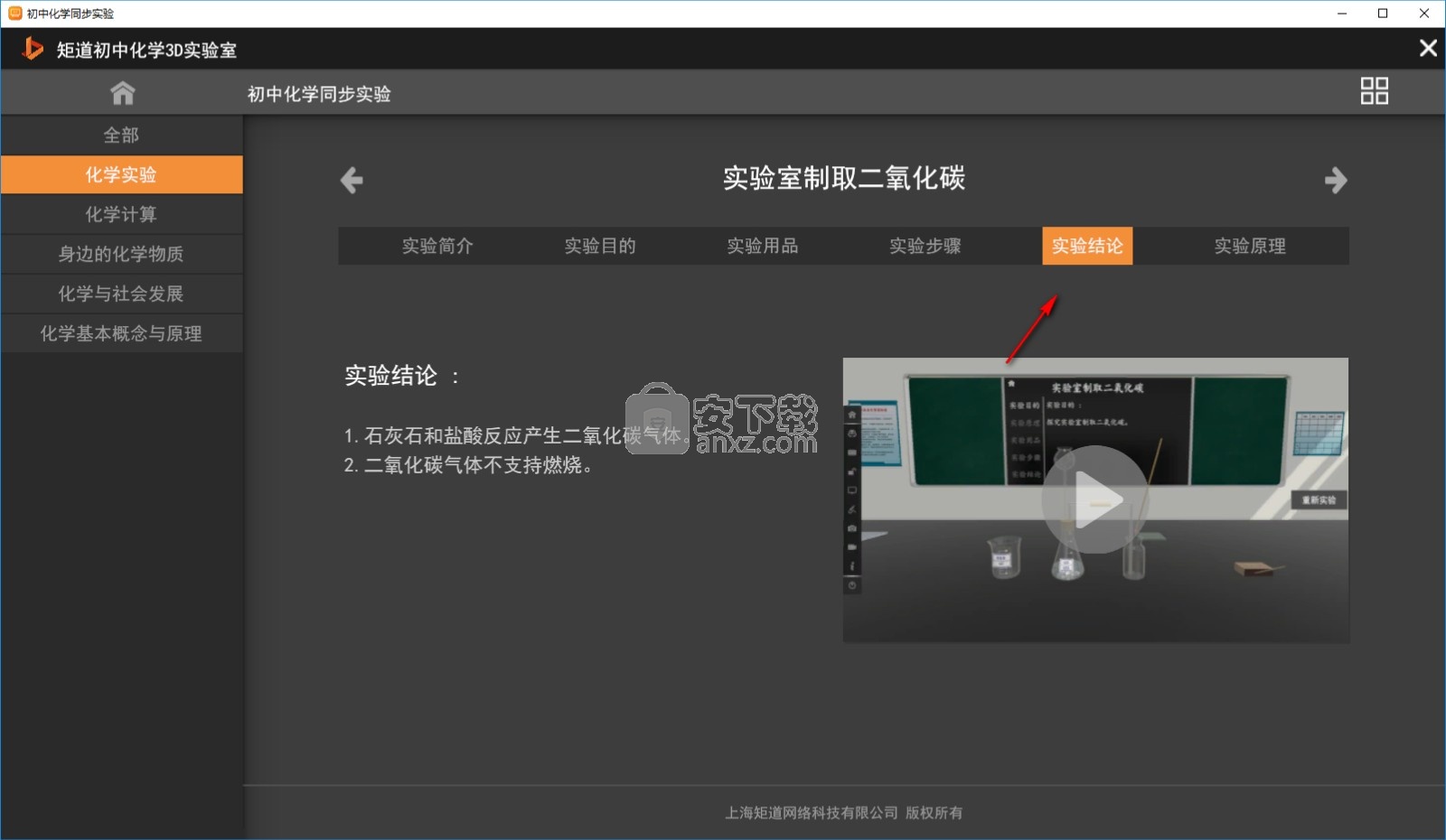
Task: Switch to the 实验目的 tab
Action: coord(600,246)
